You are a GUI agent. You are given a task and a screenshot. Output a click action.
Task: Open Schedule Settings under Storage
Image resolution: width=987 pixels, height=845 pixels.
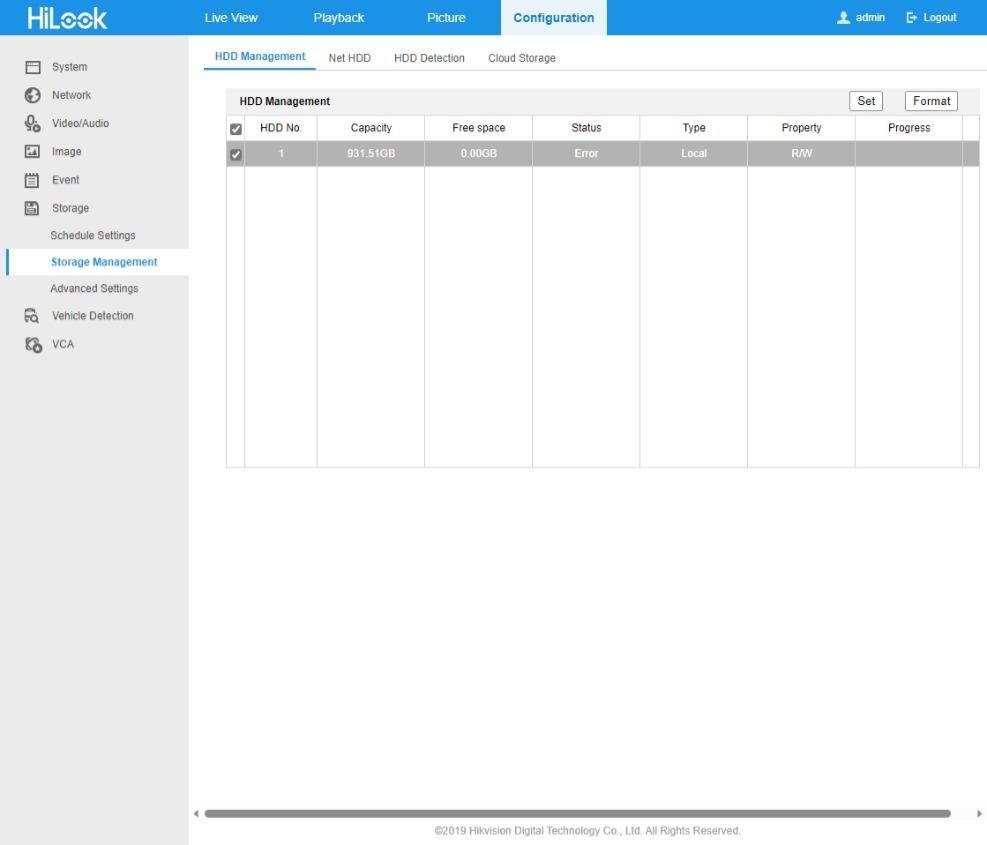click(x=93, y=236)
